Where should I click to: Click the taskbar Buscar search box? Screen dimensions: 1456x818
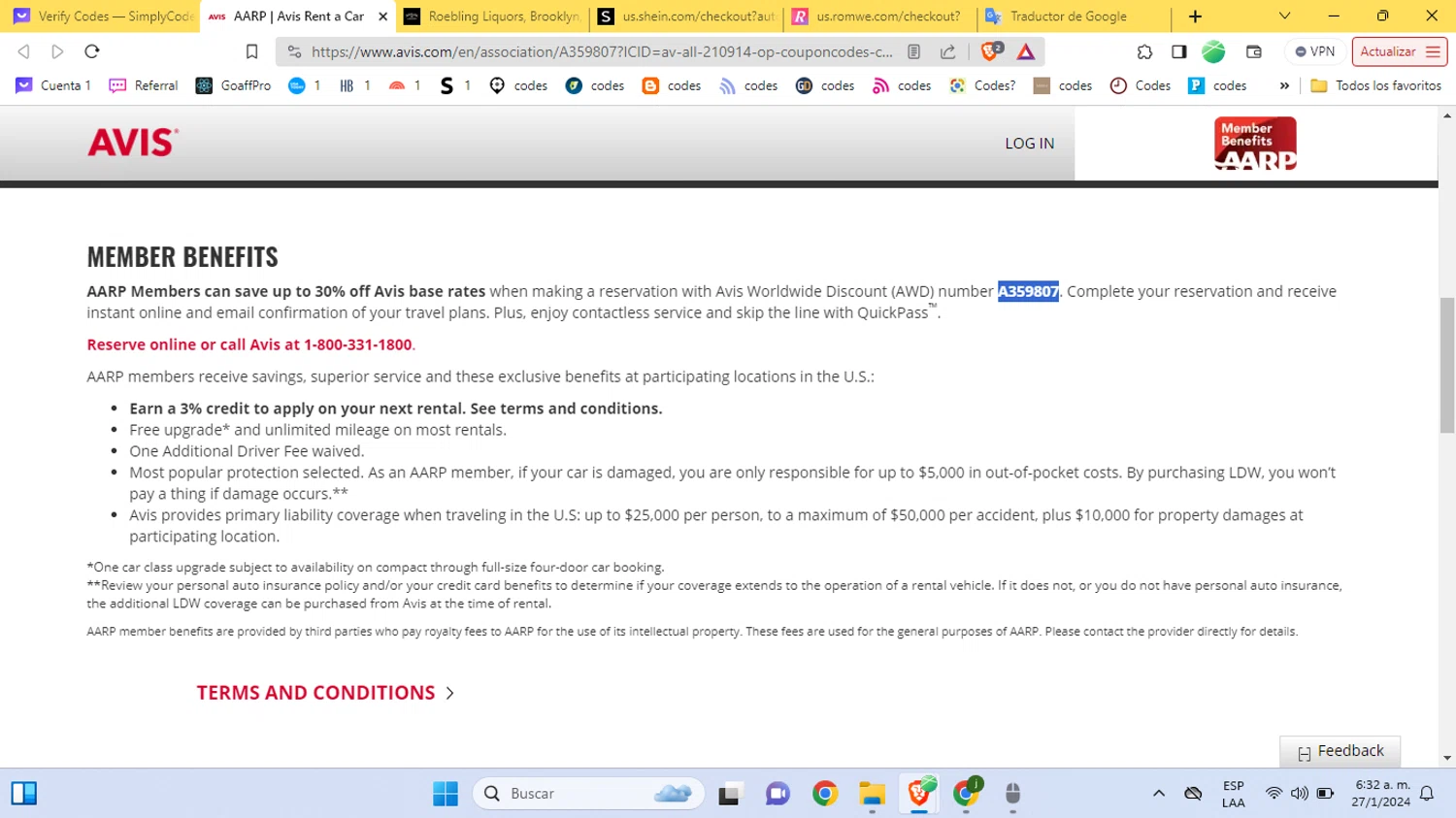point(588,794)
